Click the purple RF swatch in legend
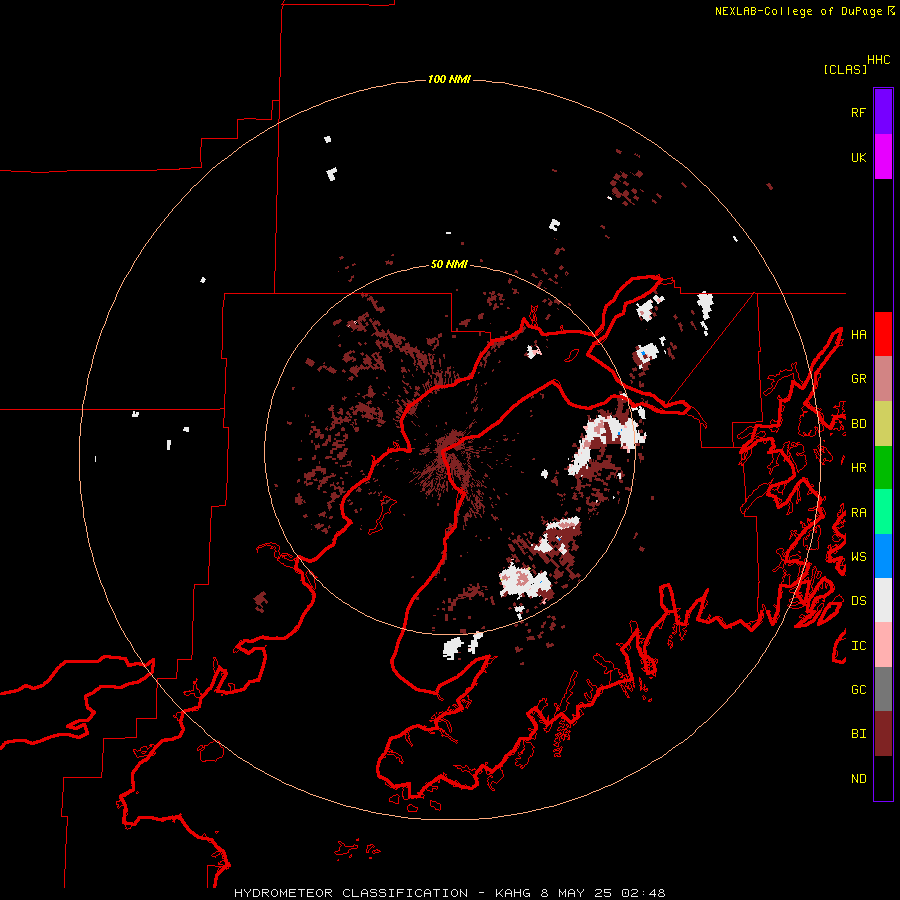 883,112
